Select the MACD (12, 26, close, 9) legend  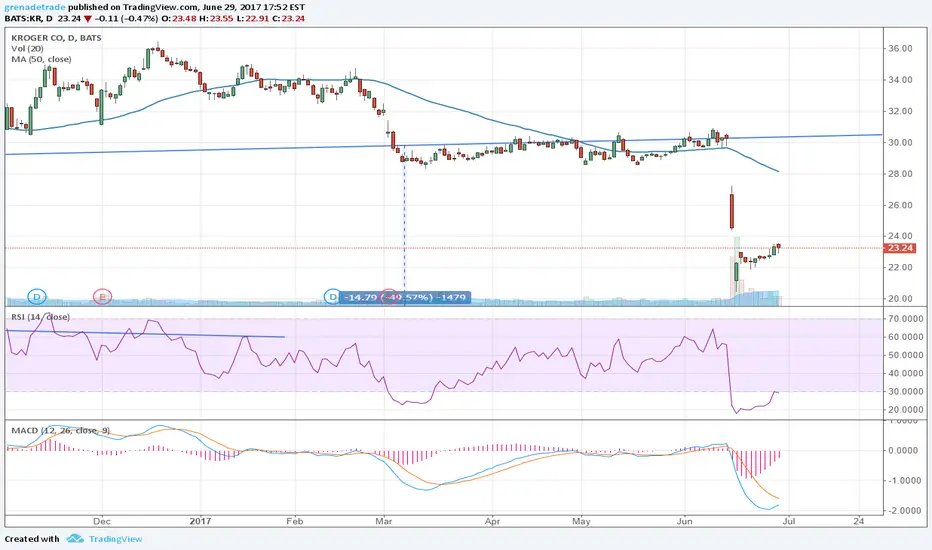tap(61, 430)
